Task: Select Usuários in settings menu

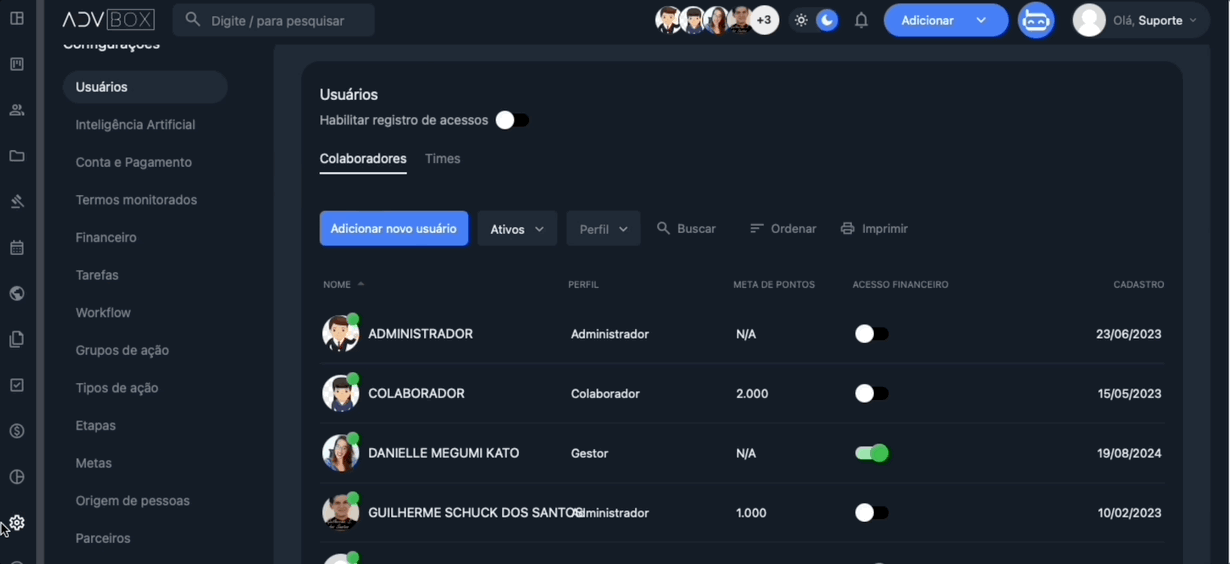Action: click(x=145, y=87)
